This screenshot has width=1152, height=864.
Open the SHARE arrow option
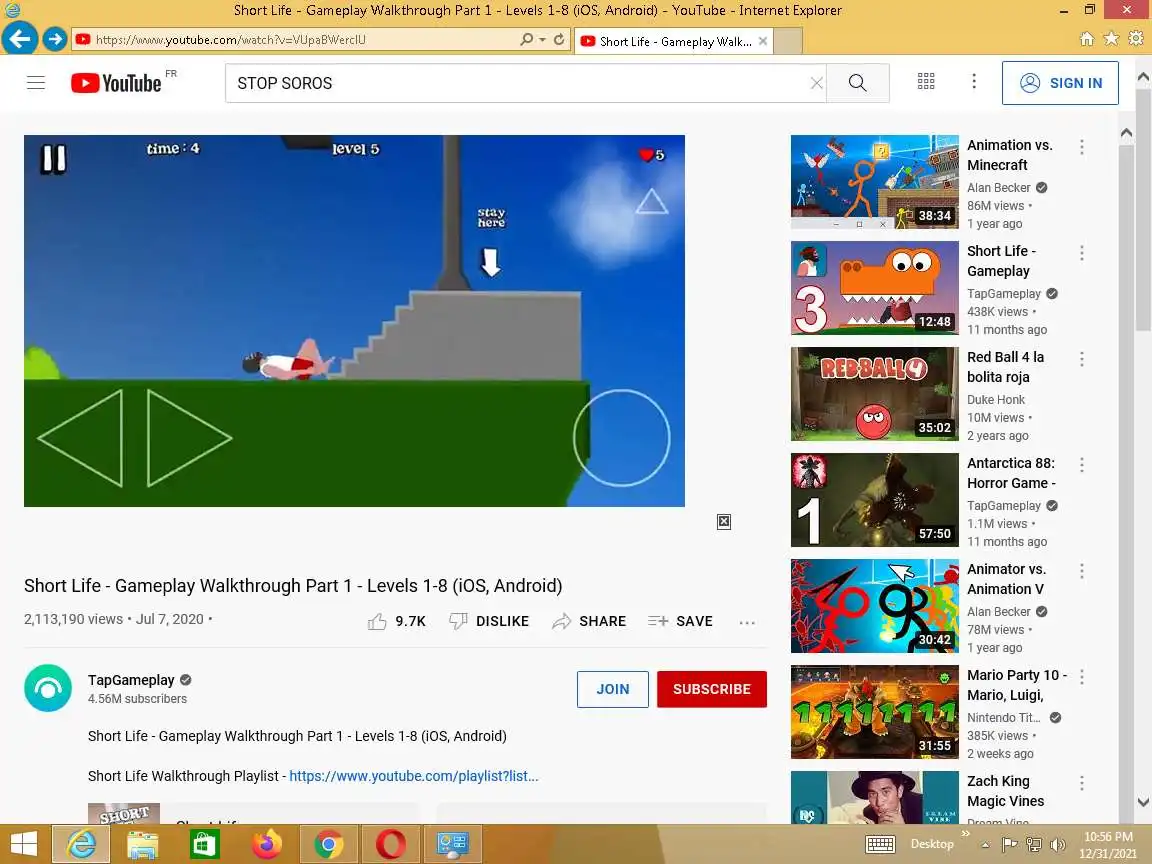(x=589, y=622)
